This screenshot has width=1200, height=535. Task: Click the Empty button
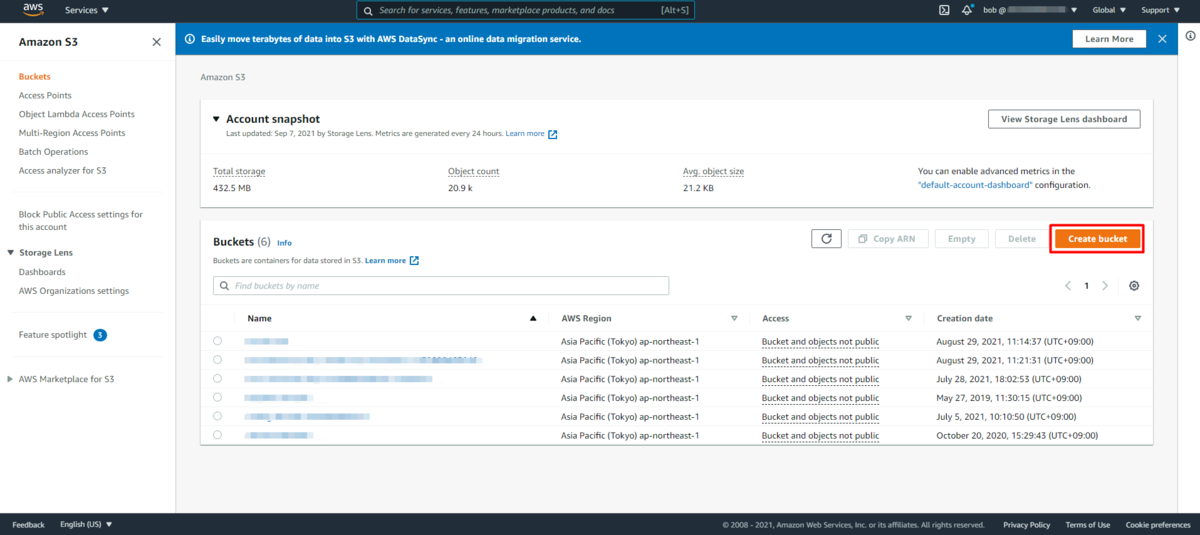tap(961, 239)
